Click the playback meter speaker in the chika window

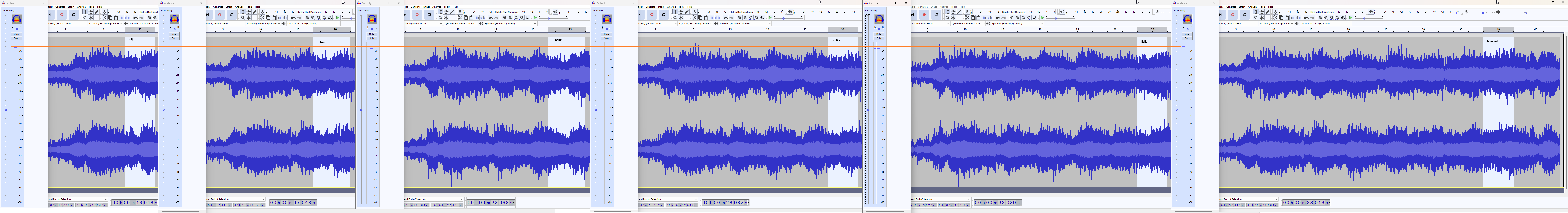pyautogui.click(x=790, y=12)
